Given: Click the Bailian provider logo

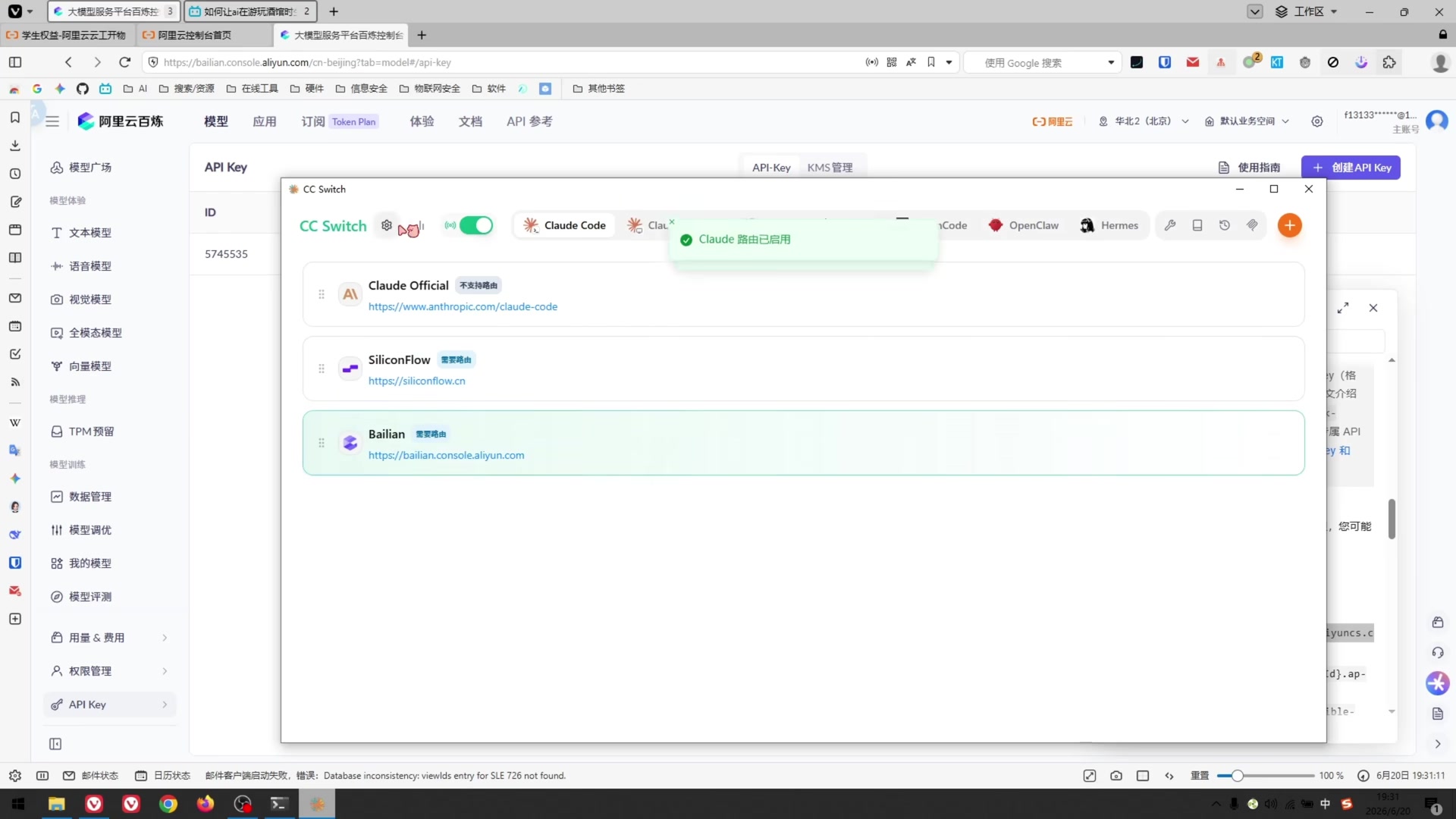Looking at the screenshot, I should coord(350,443).
